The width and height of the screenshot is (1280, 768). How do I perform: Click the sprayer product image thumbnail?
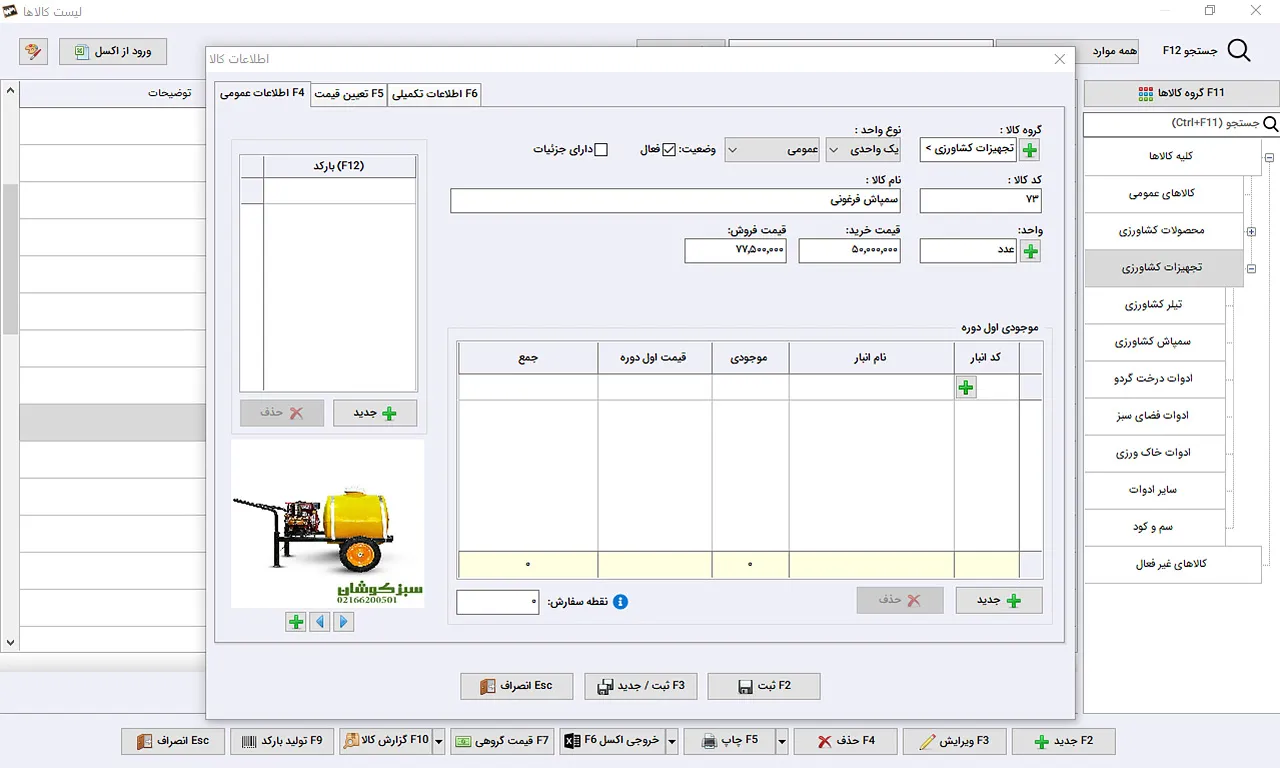tap(327, 524)
